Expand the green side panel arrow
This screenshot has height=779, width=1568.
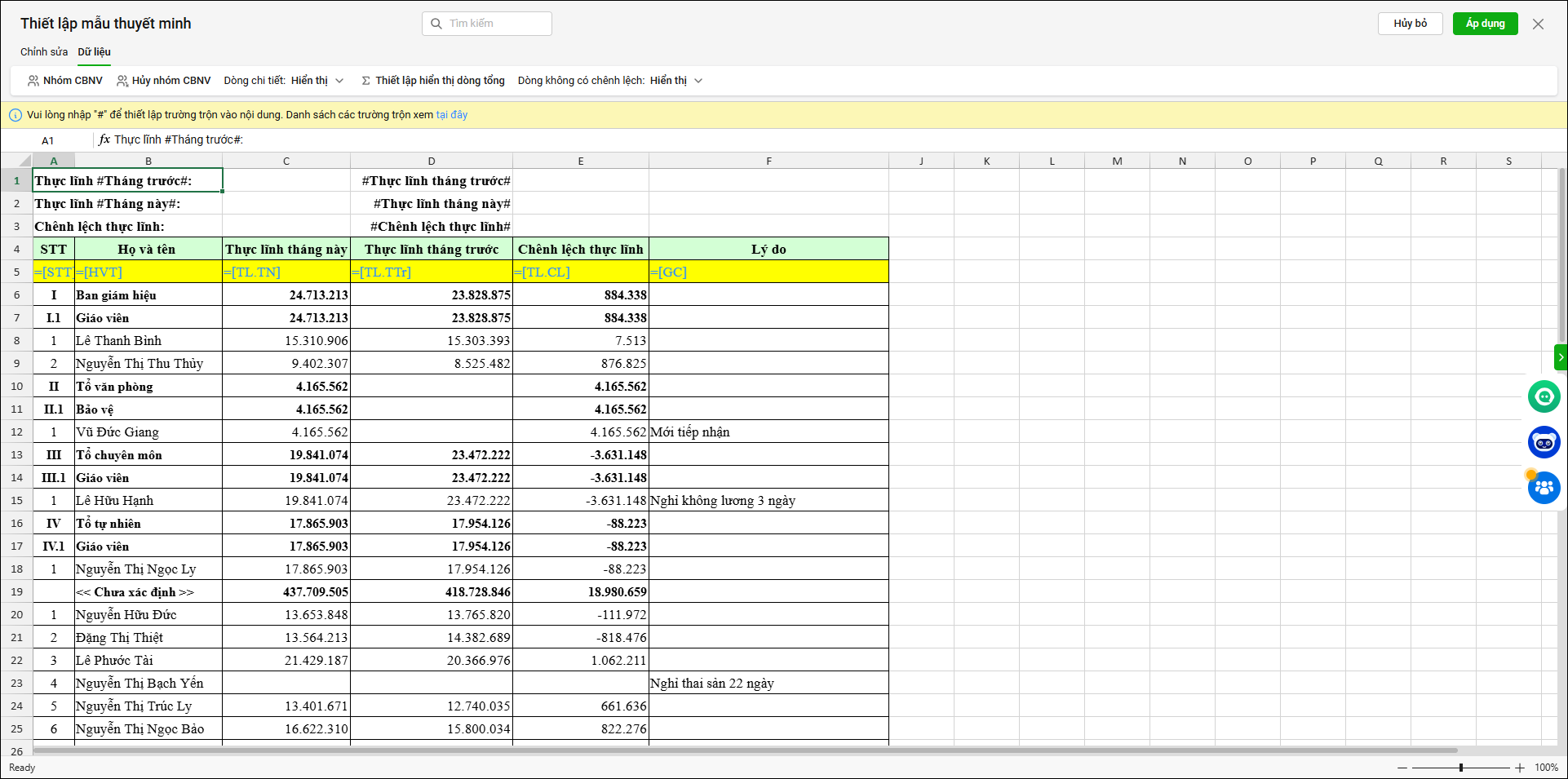pyautogui.click(x=1561, y=357)
